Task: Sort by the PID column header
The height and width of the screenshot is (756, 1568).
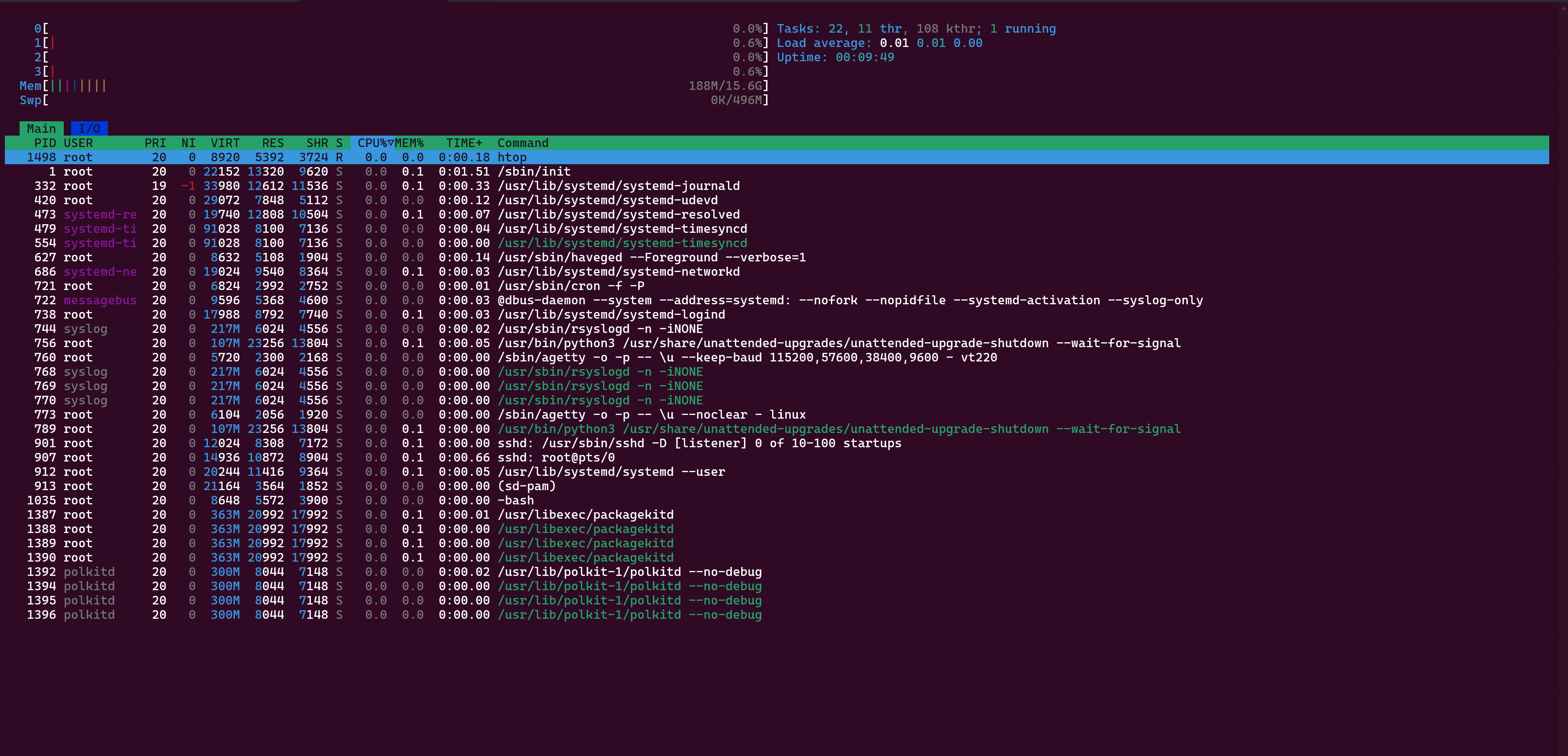Action: (45, 143)
